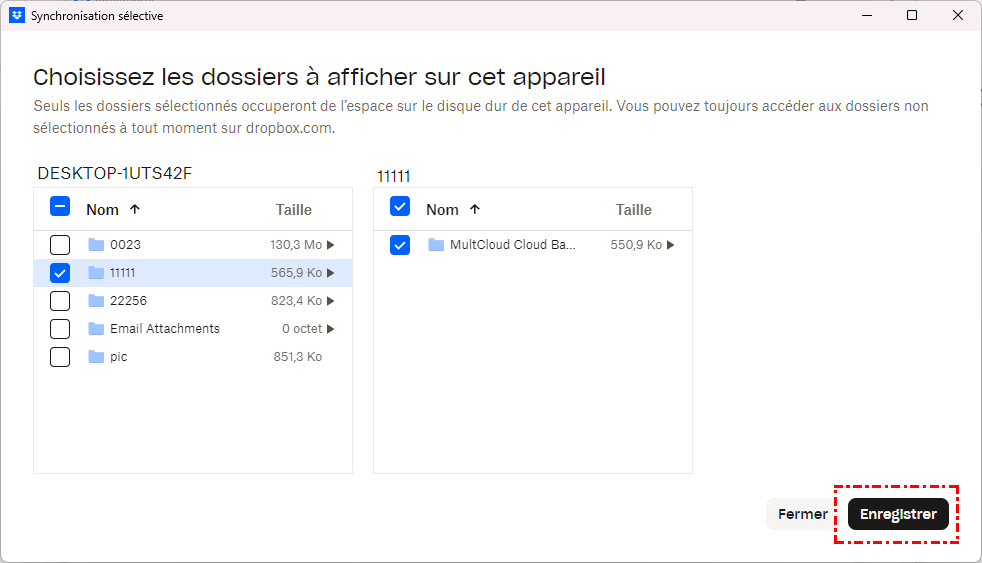
Task: Click the Email Attachments folder icon
Action: [96, 329]
